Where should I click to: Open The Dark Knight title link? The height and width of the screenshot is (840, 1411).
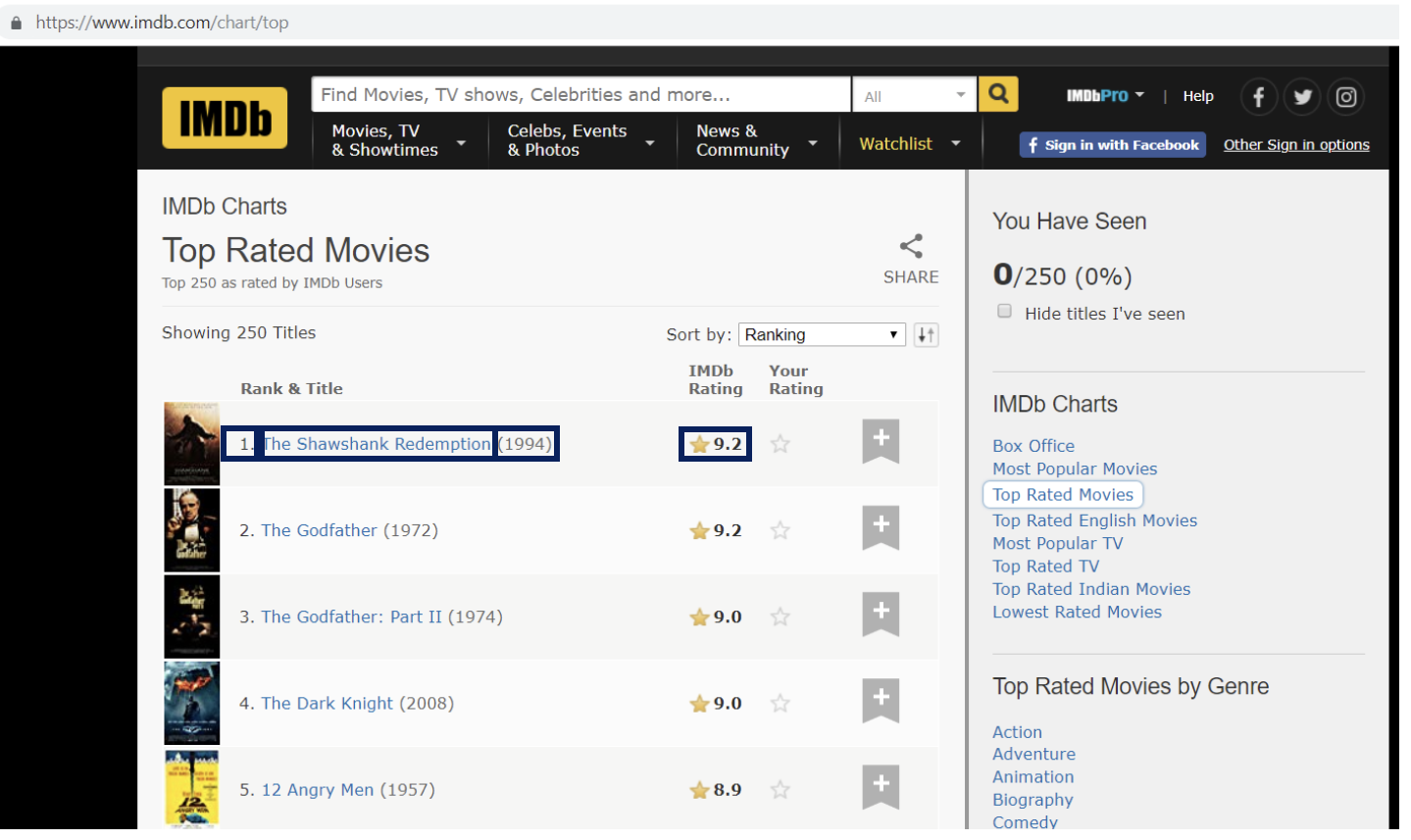coord(327,703)
